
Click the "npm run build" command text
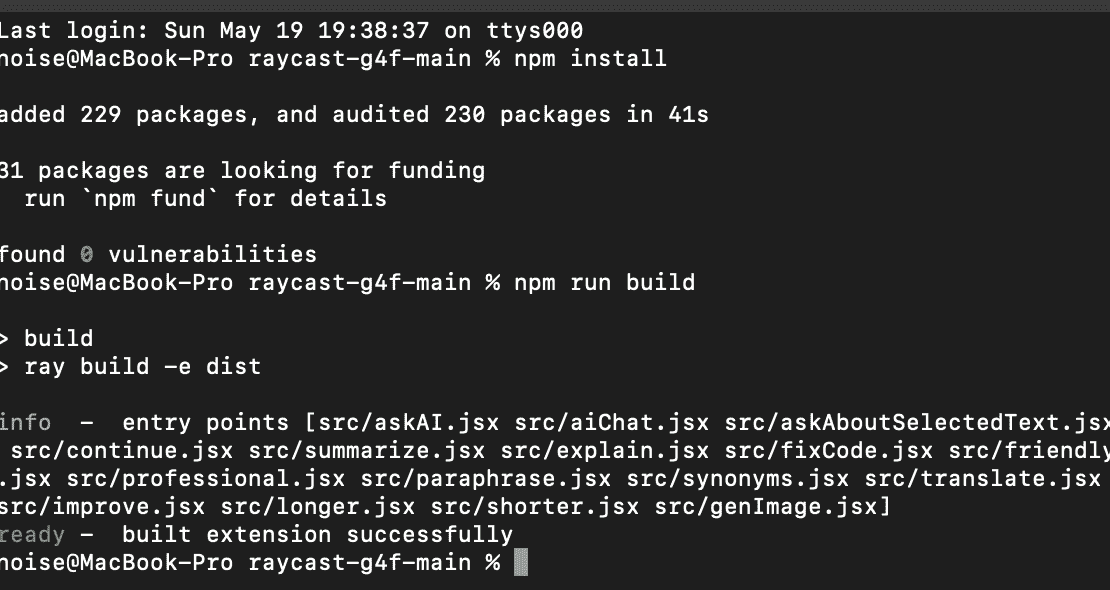pyautogui.click(x=604, y=283)
